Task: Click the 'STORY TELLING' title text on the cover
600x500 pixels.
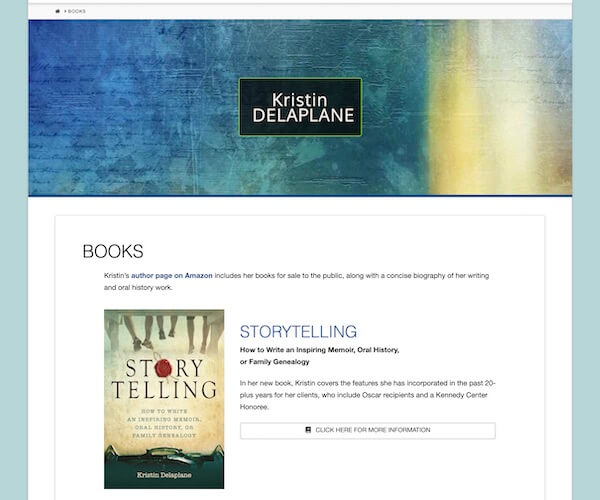Action: click(164, 379)
